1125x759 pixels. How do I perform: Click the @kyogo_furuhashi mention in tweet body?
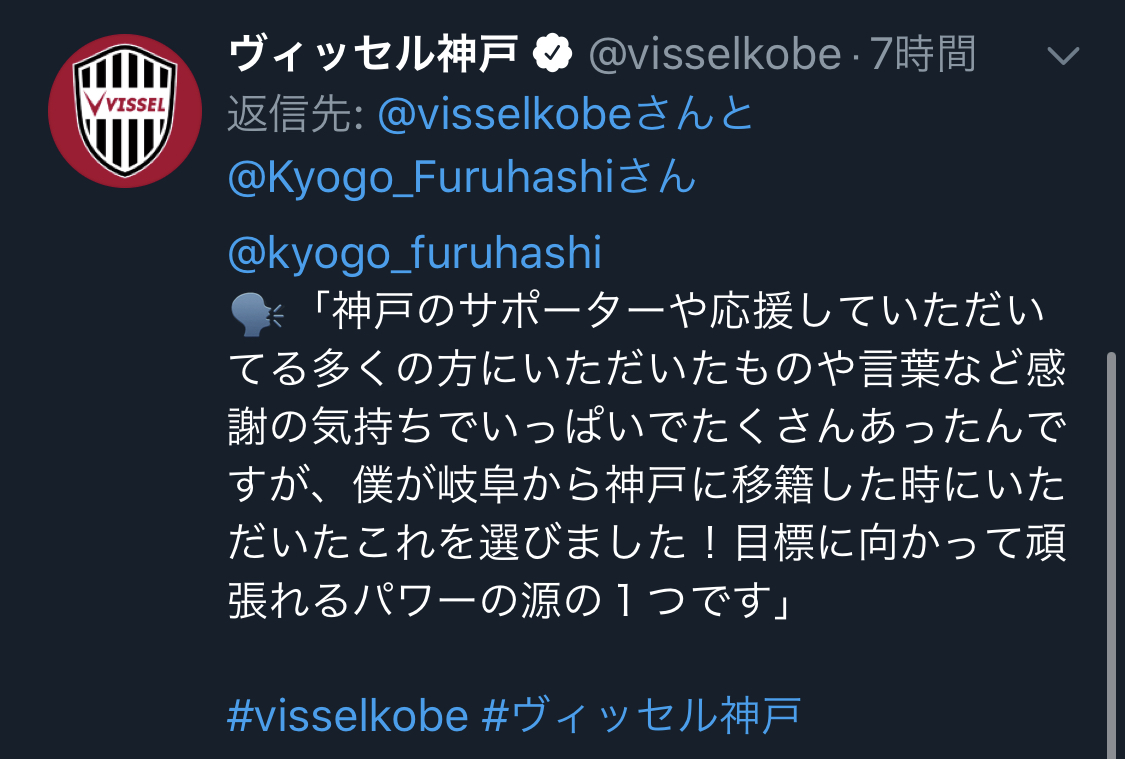click(x=415, y=254)
